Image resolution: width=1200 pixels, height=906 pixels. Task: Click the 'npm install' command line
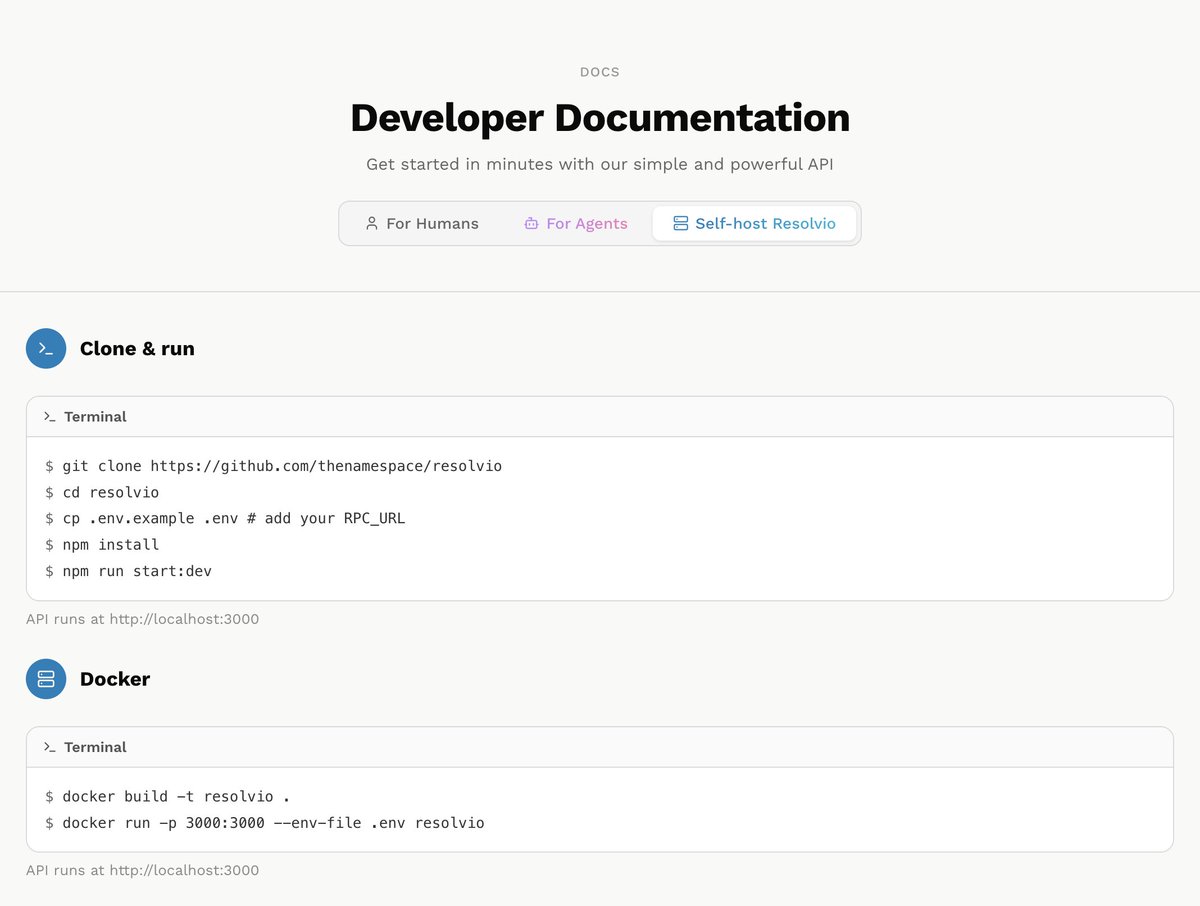click(x=102, y=544)
